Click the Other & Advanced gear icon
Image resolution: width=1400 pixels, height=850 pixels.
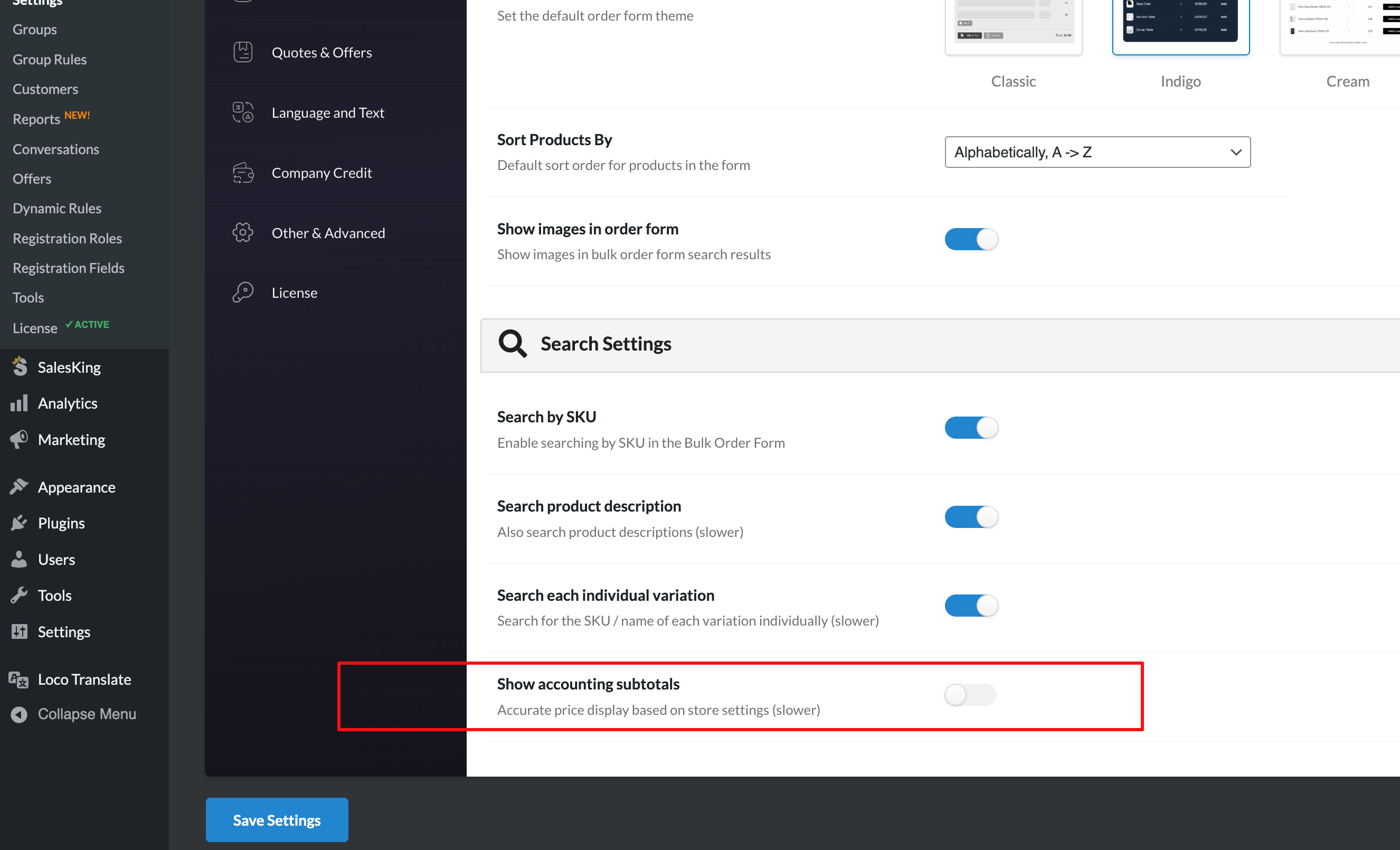(x=243, y=232)
